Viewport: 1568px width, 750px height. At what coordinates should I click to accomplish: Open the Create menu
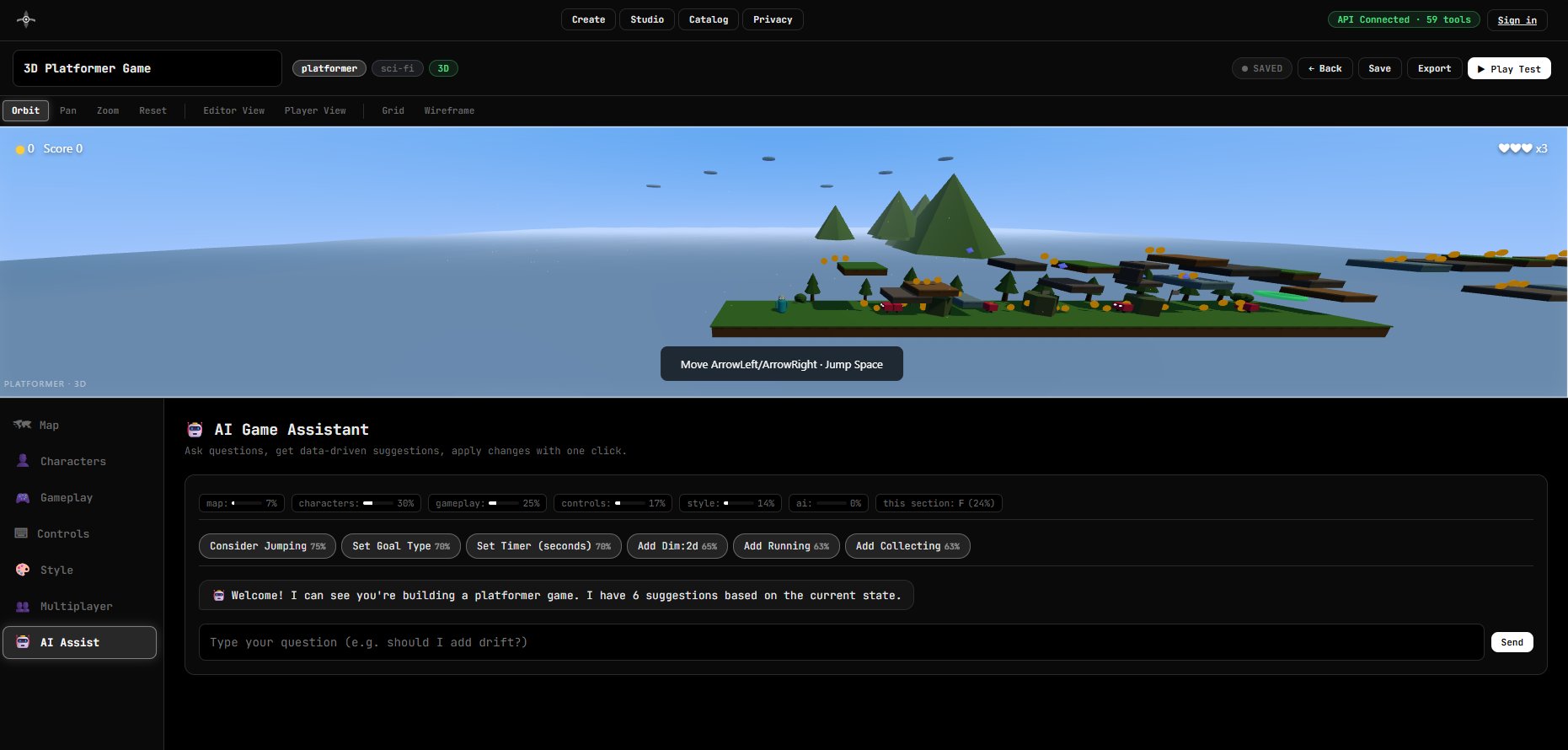coord(588,19)
